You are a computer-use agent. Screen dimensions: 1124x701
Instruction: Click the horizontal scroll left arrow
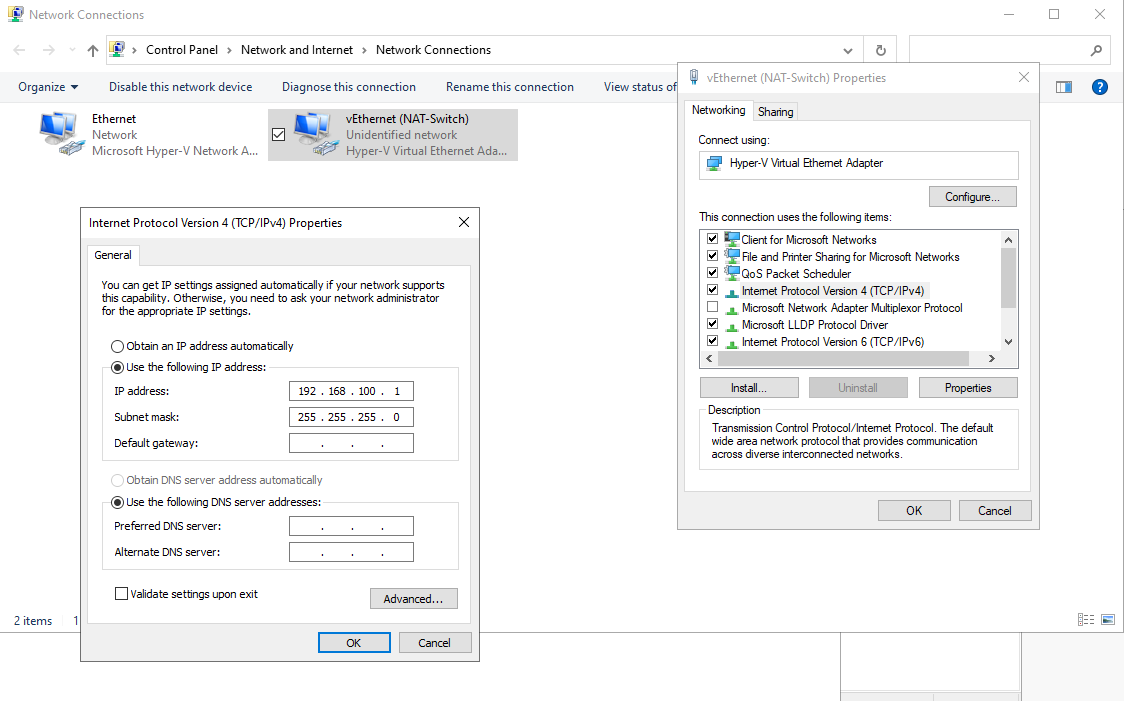(709, 358)
